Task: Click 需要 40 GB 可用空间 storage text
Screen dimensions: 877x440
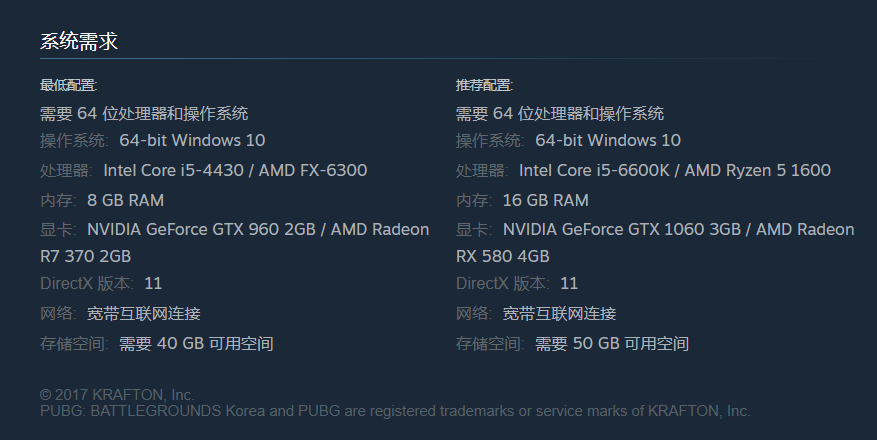Action: pyautogui.click(x=196, y=343)
